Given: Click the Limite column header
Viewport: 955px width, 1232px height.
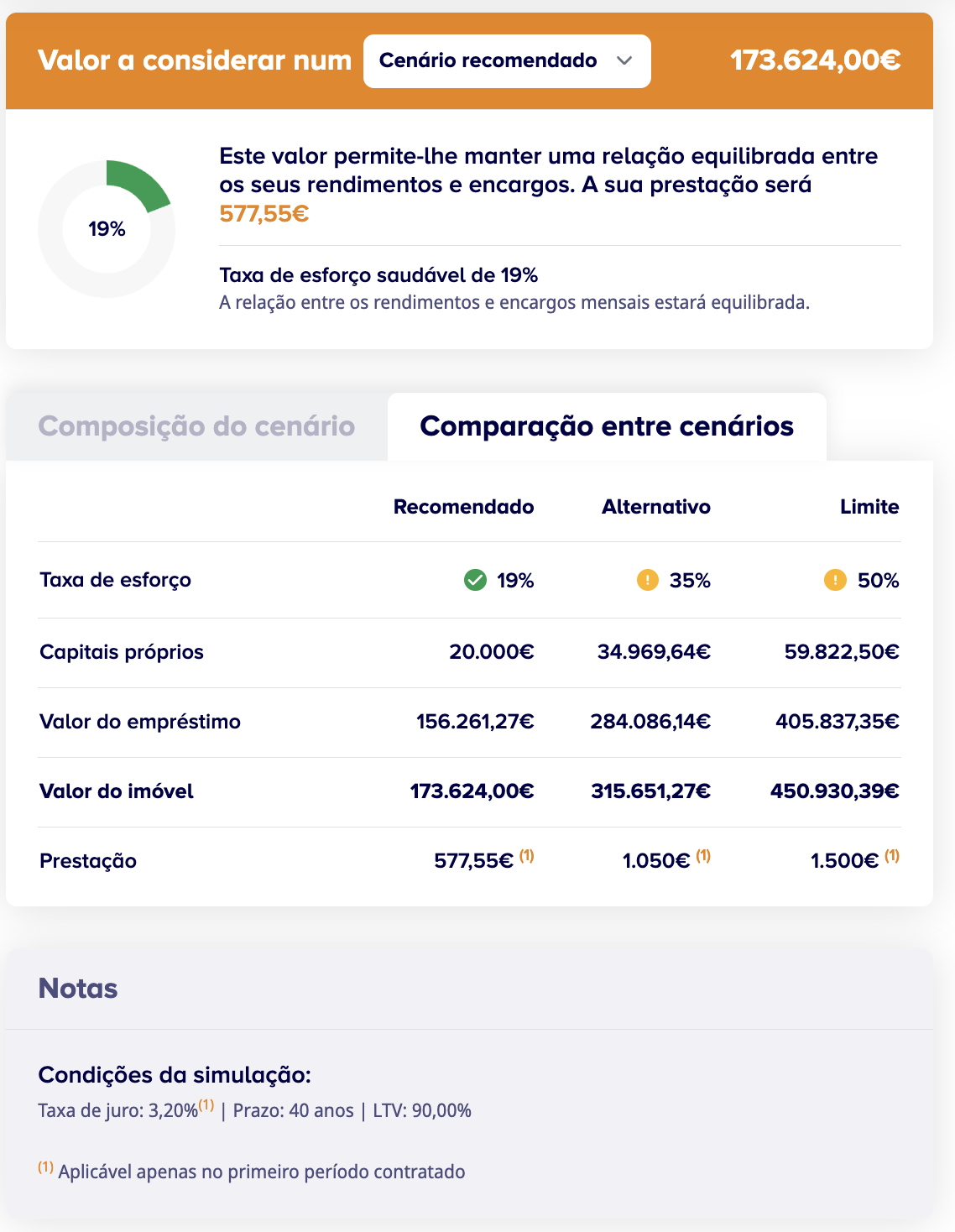Looking at the screenshot, I should (x=869, y=507).
